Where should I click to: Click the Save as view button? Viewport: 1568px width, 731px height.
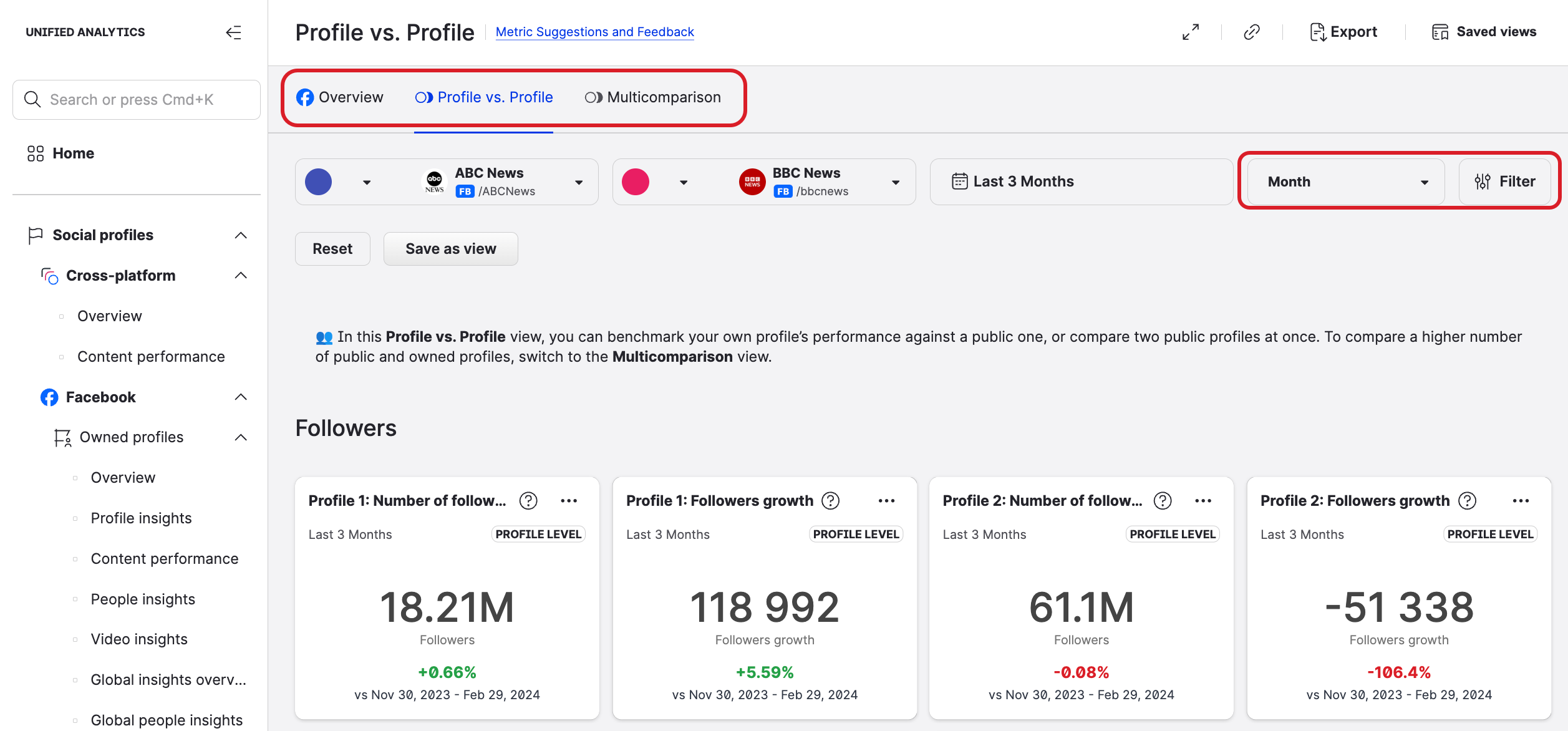(x=450, y=249)
